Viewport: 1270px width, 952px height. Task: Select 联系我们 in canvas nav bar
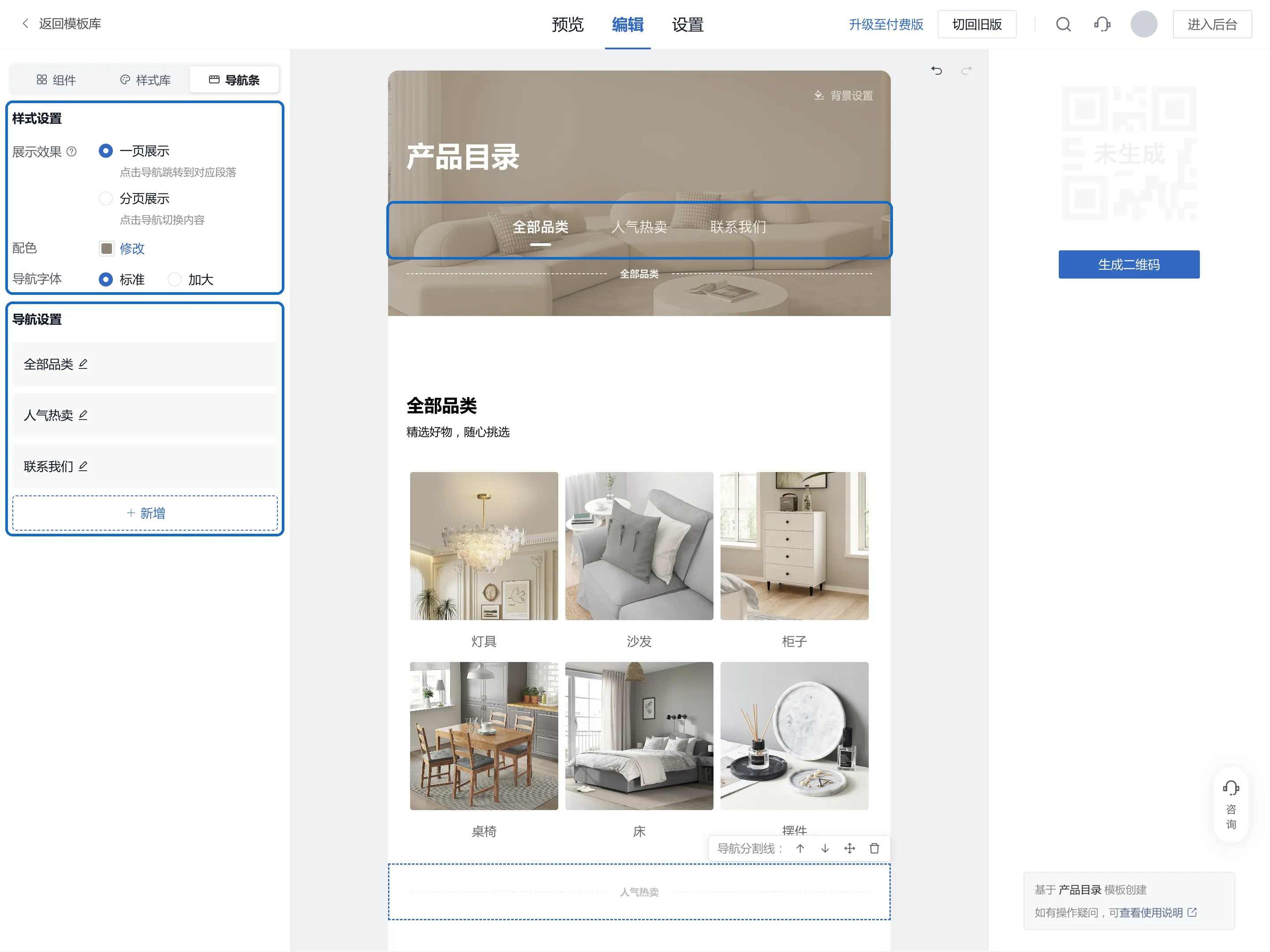738,227
